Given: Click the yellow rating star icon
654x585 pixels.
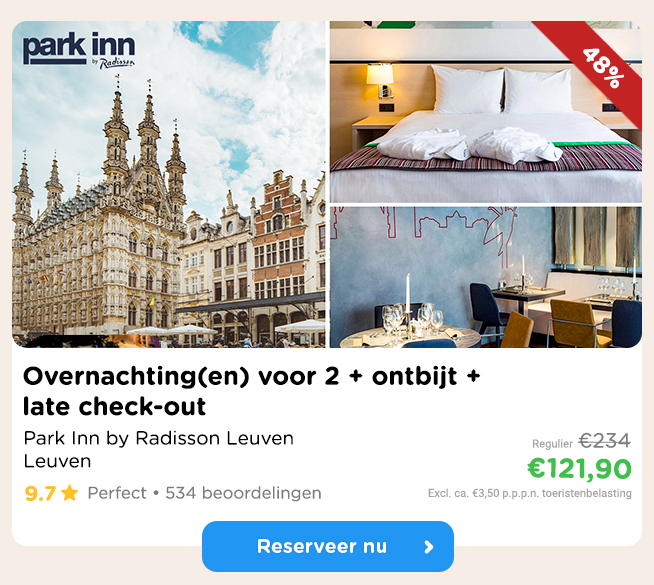Looking at the screenshot, I should (69, 493).
